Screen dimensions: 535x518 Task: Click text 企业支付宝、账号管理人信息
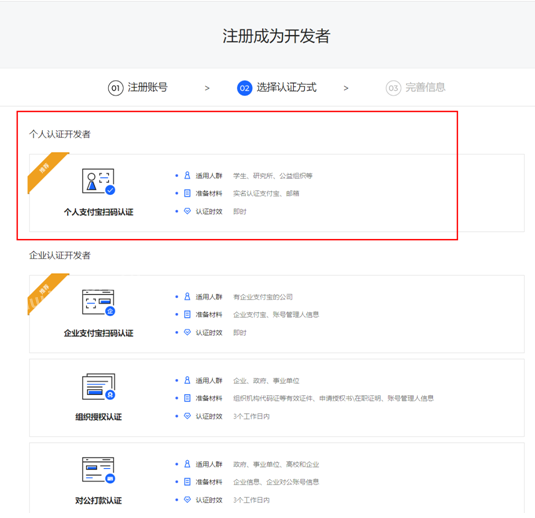tap(276, 315)
